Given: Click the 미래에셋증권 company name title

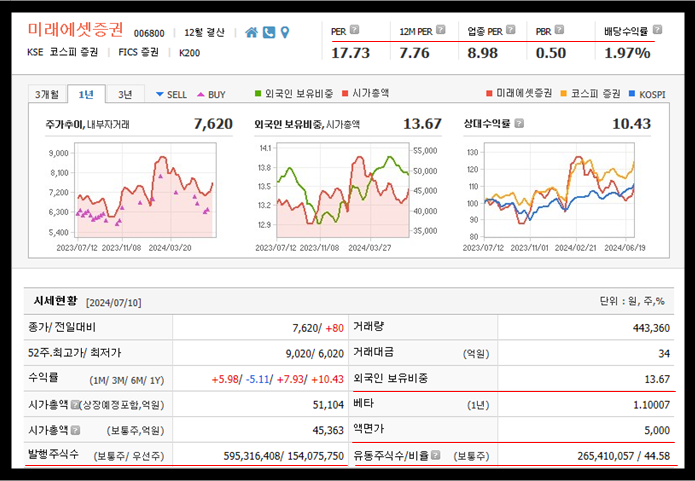Looking at the screenshot, I should (75, 30).
